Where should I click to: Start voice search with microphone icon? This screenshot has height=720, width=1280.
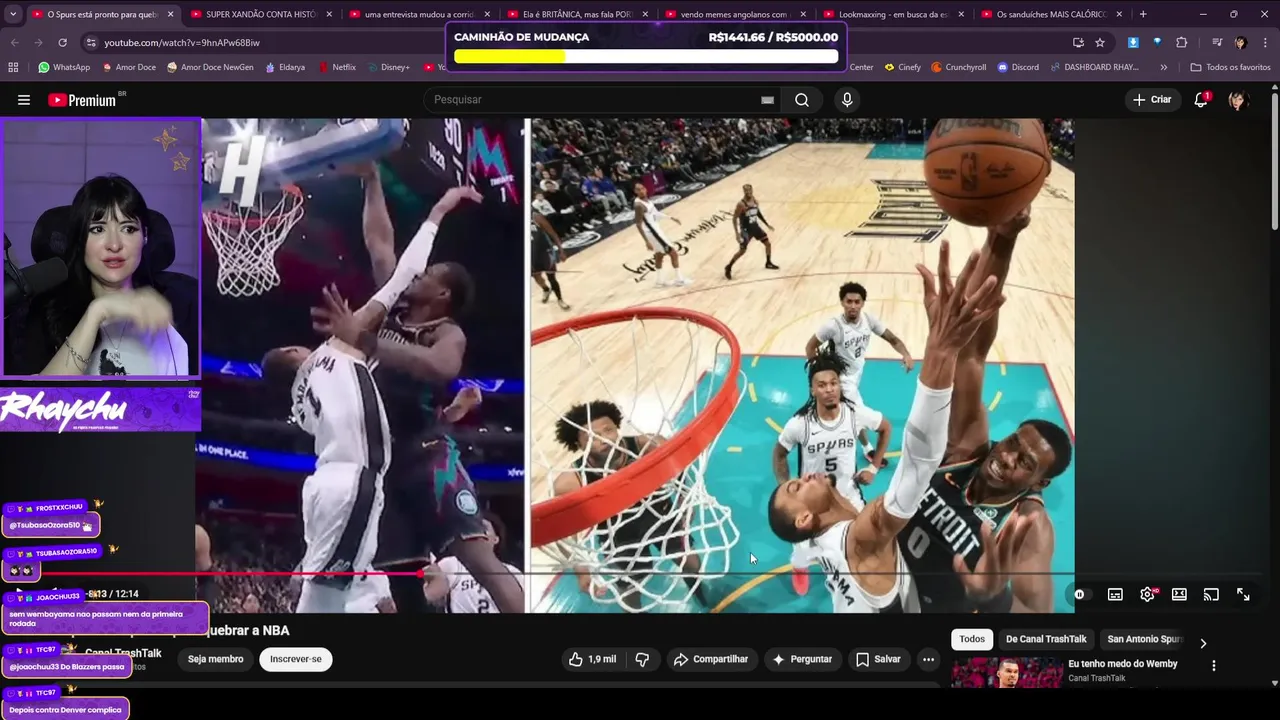tap(847, 100)
